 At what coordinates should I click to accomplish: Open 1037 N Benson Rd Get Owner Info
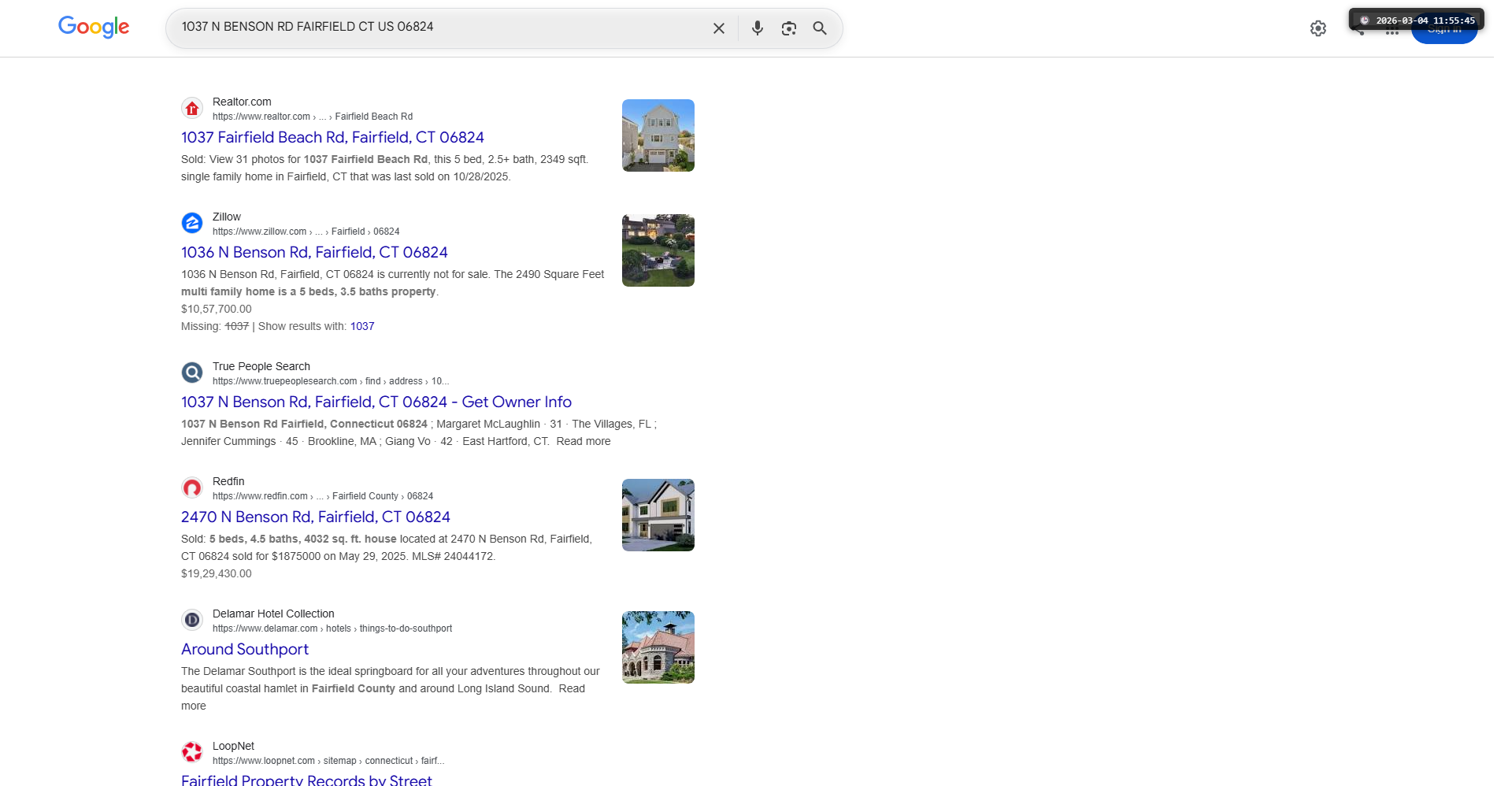(376, 402)
